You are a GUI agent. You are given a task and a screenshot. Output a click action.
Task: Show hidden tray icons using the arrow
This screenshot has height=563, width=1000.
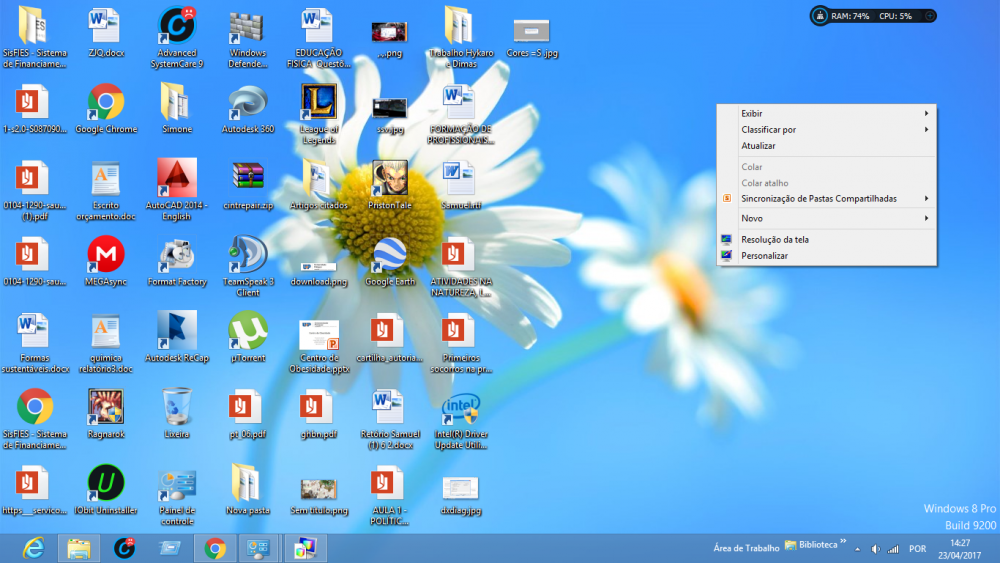pyautogui.click(x=858, y=549)
